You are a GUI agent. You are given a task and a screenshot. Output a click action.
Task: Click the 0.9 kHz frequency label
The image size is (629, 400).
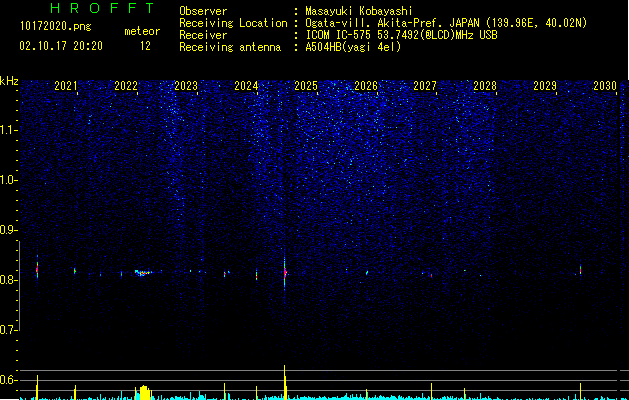(x=8, y=230)
